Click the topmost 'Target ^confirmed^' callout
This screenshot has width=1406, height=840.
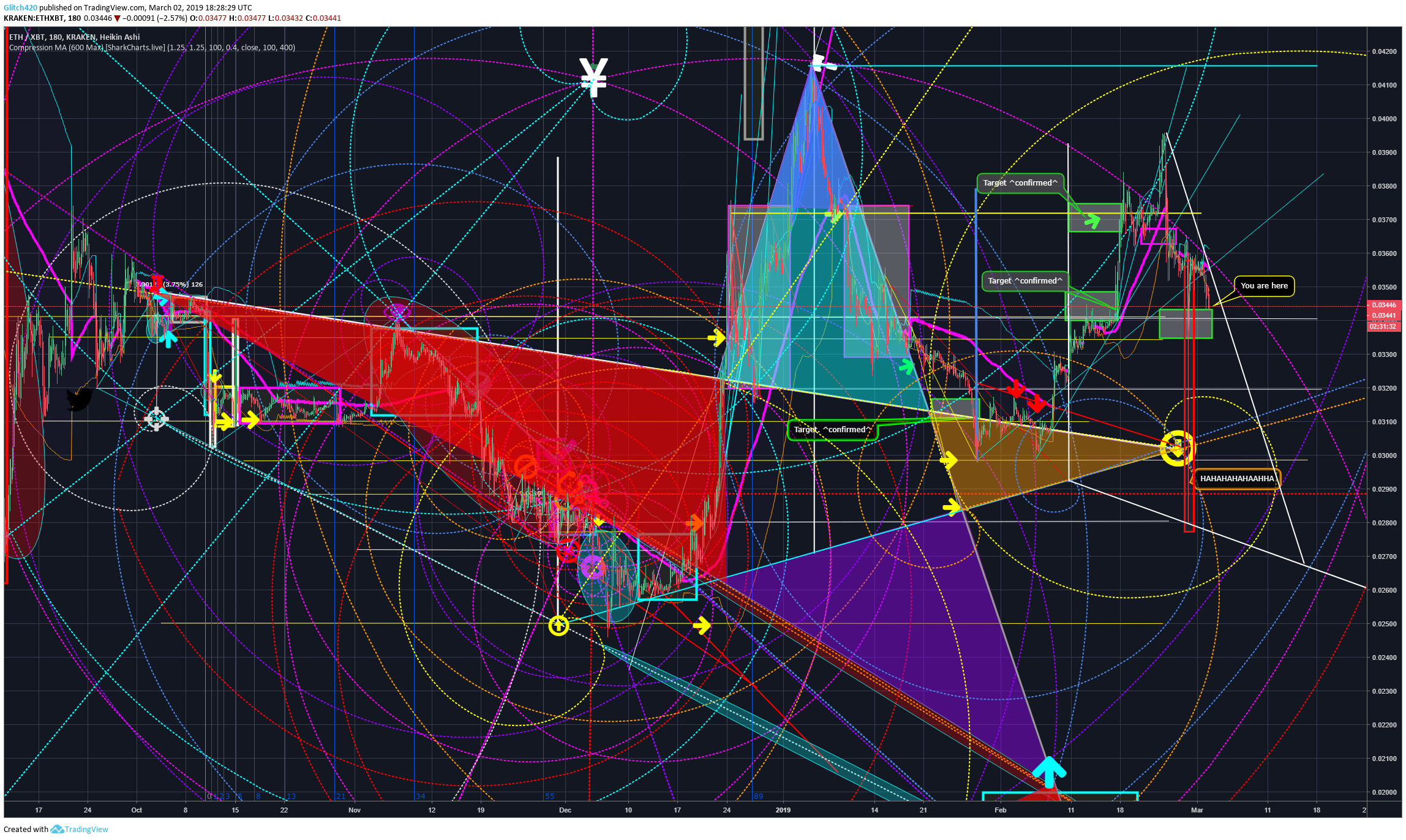click(x=1020, y=182)
